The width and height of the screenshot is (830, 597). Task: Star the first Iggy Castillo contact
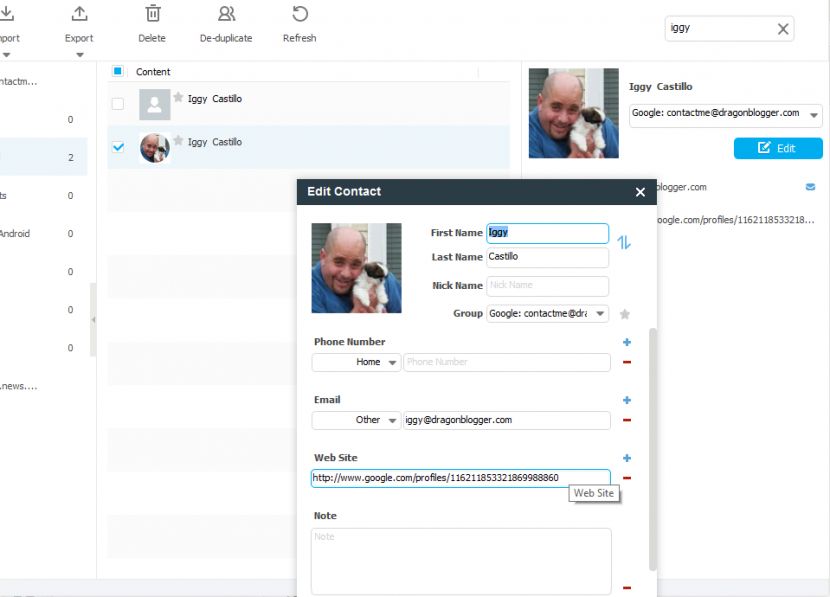178,97
